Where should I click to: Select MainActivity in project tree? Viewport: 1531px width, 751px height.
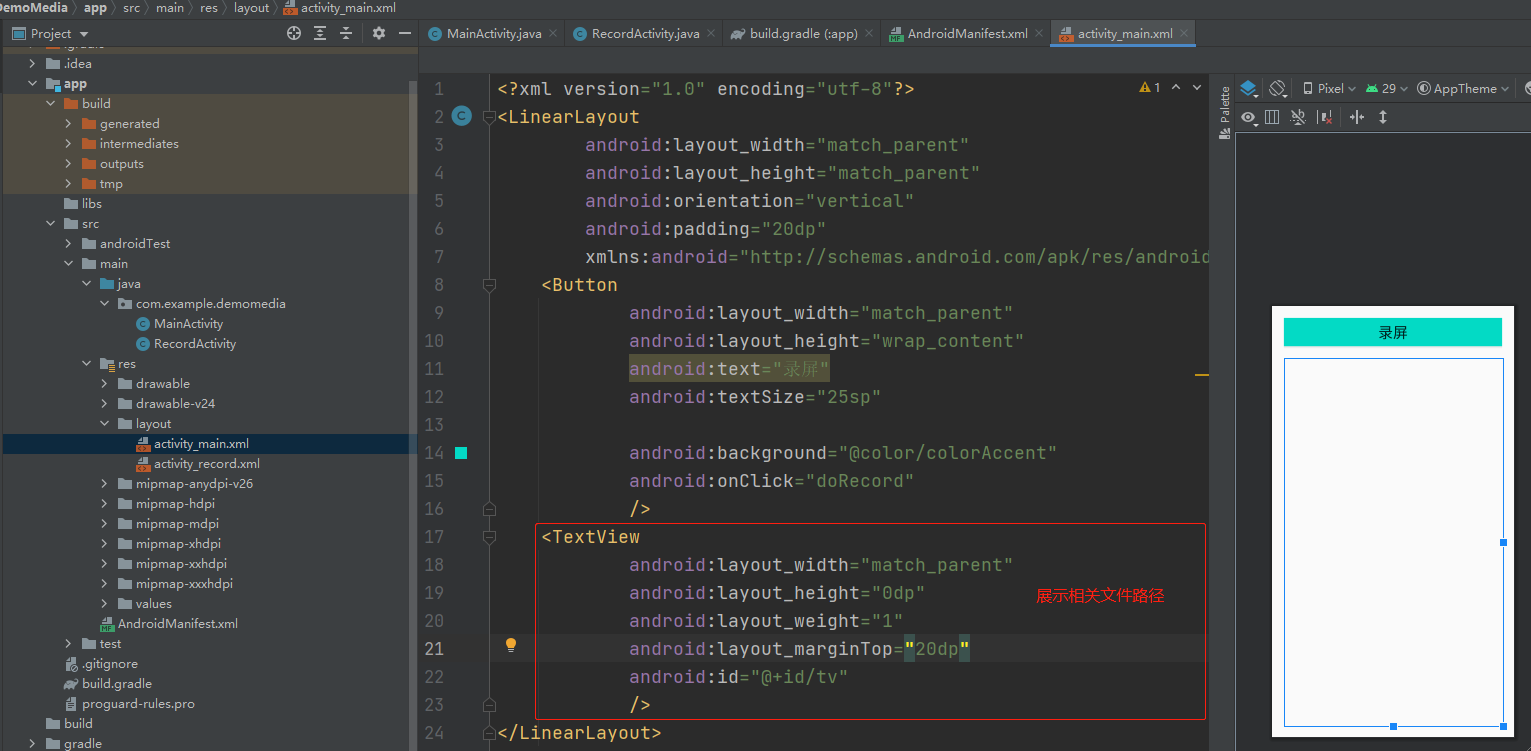tap(188, 324)
